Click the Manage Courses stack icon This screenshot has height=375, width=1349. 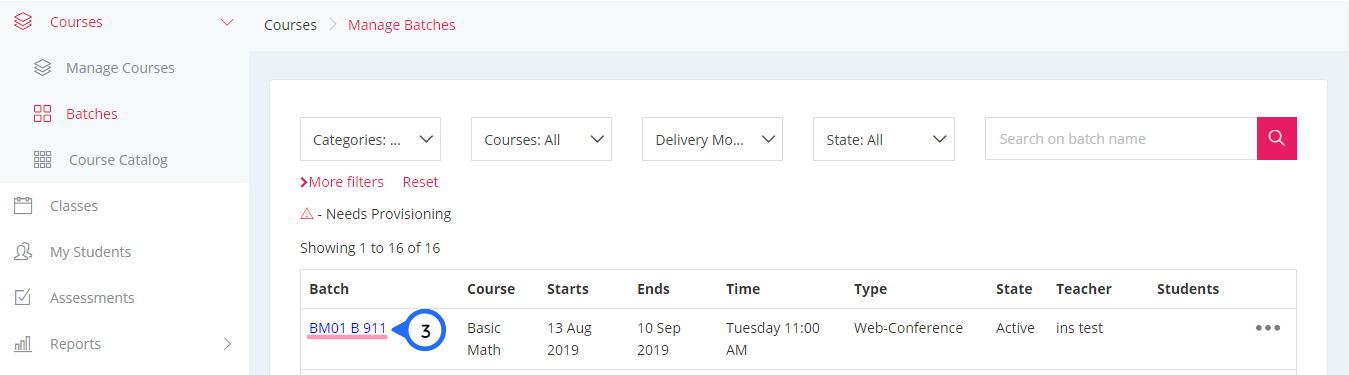tap(42, 68)
